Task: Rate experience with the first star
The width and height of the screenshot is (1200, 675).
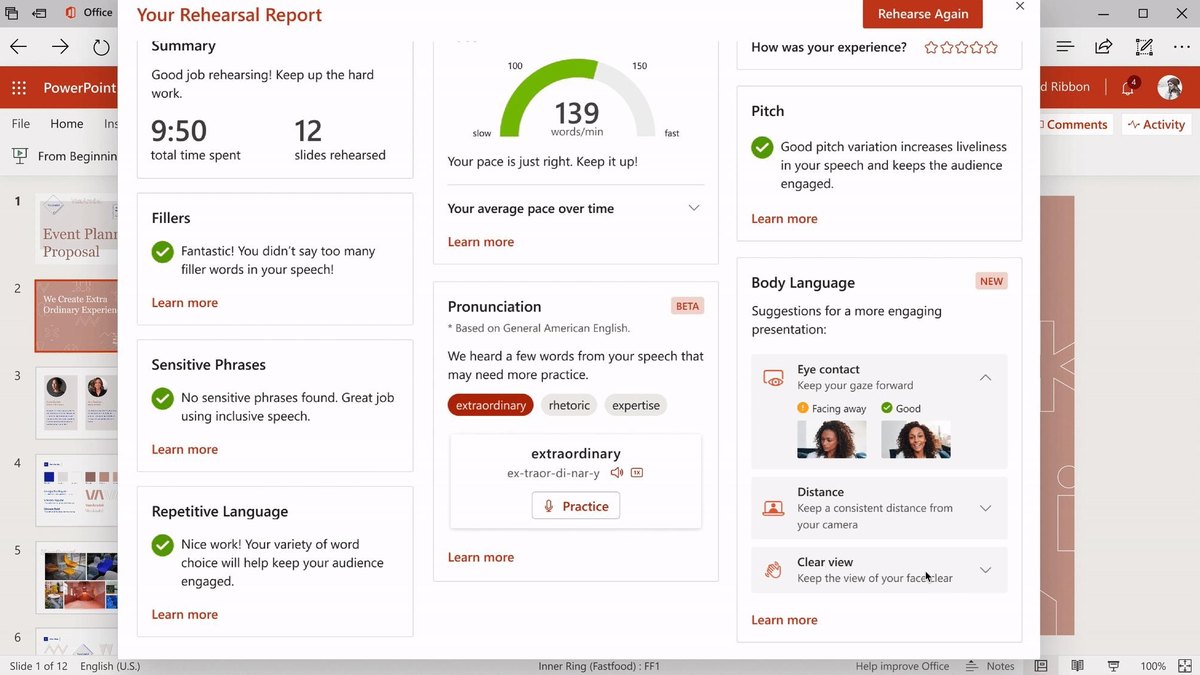Action: tap(931, 47)
